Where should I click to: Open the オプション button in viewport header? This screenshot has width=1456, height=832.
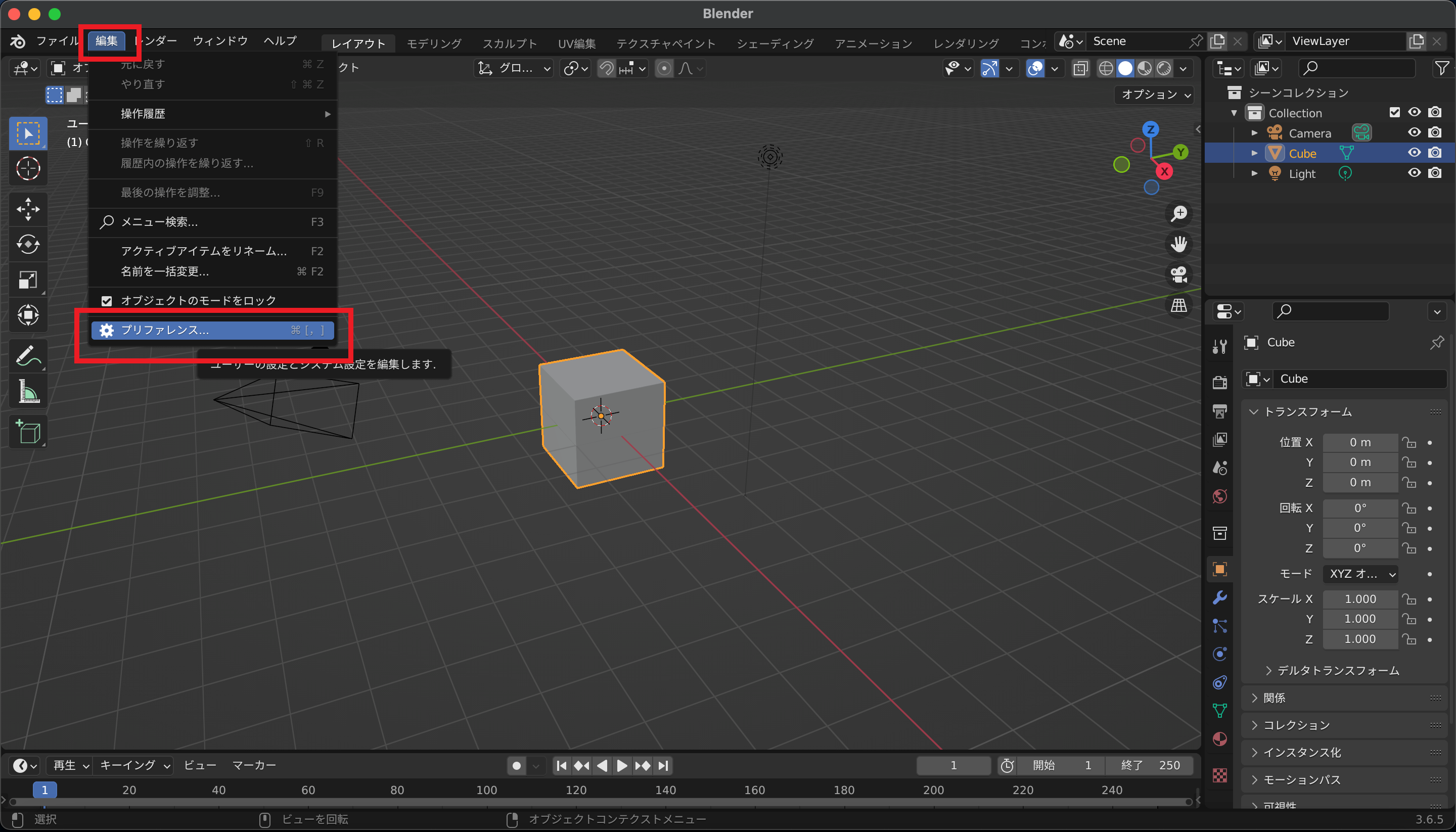1155,95
